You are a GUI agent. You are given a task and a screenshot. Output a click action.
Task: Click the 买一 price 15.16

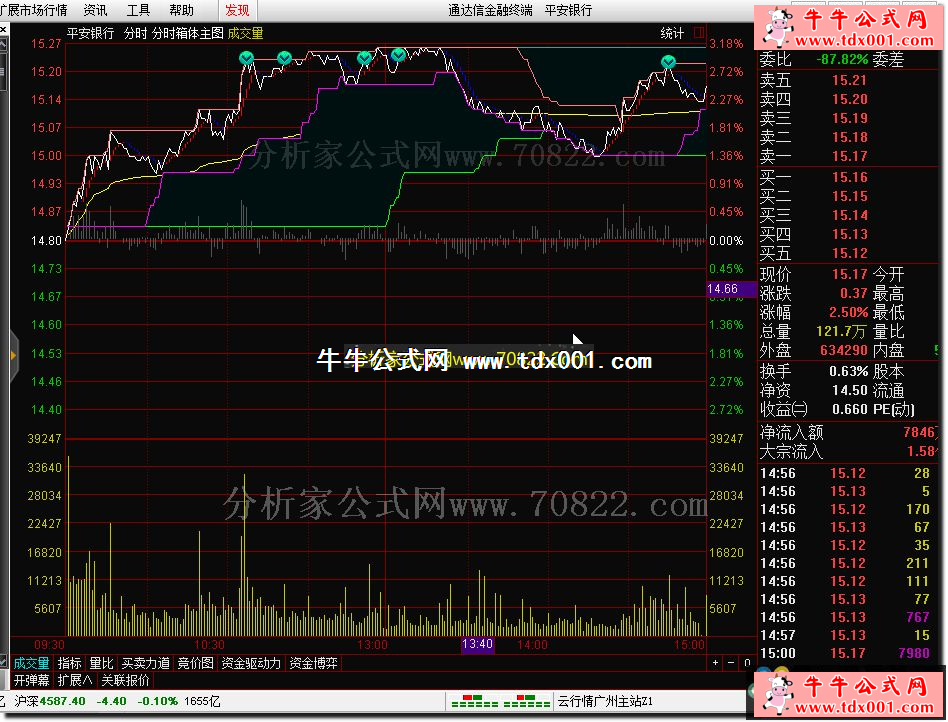849,177
